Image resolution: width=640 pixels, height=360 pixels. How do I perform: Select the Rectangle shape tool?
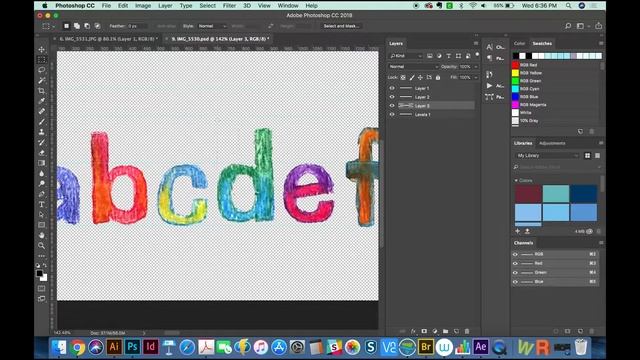point(42,225)
